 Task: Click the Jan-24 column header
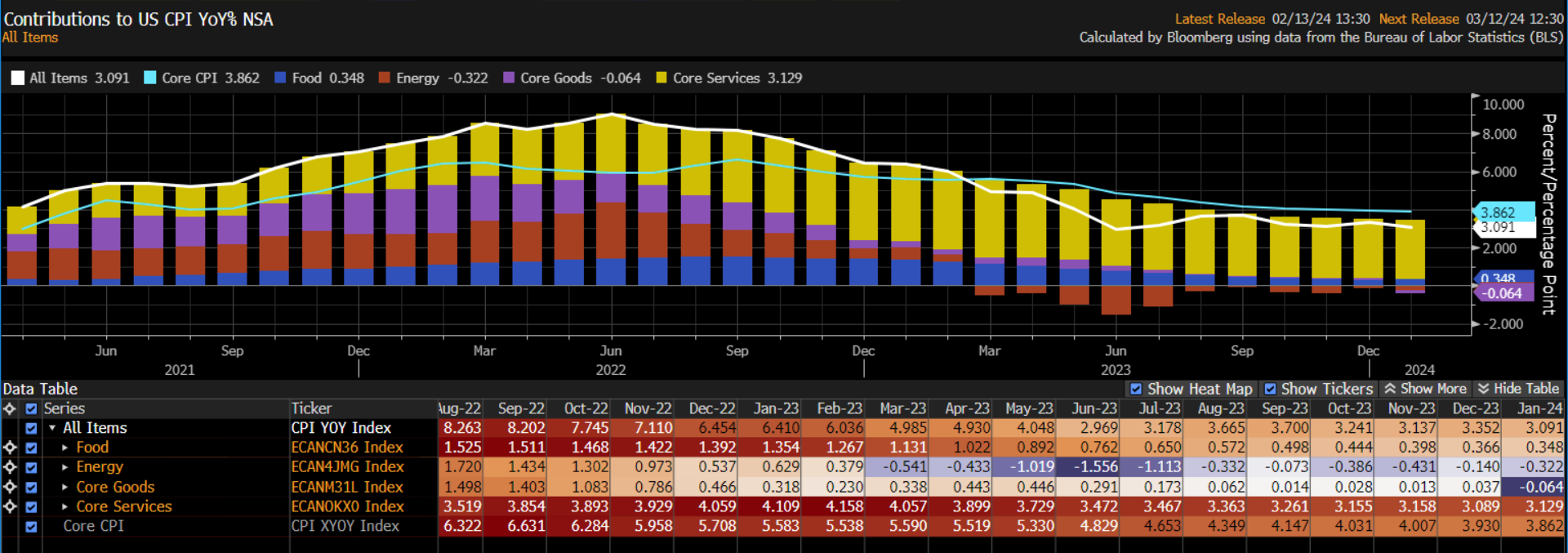click(x=1539, y=408)
